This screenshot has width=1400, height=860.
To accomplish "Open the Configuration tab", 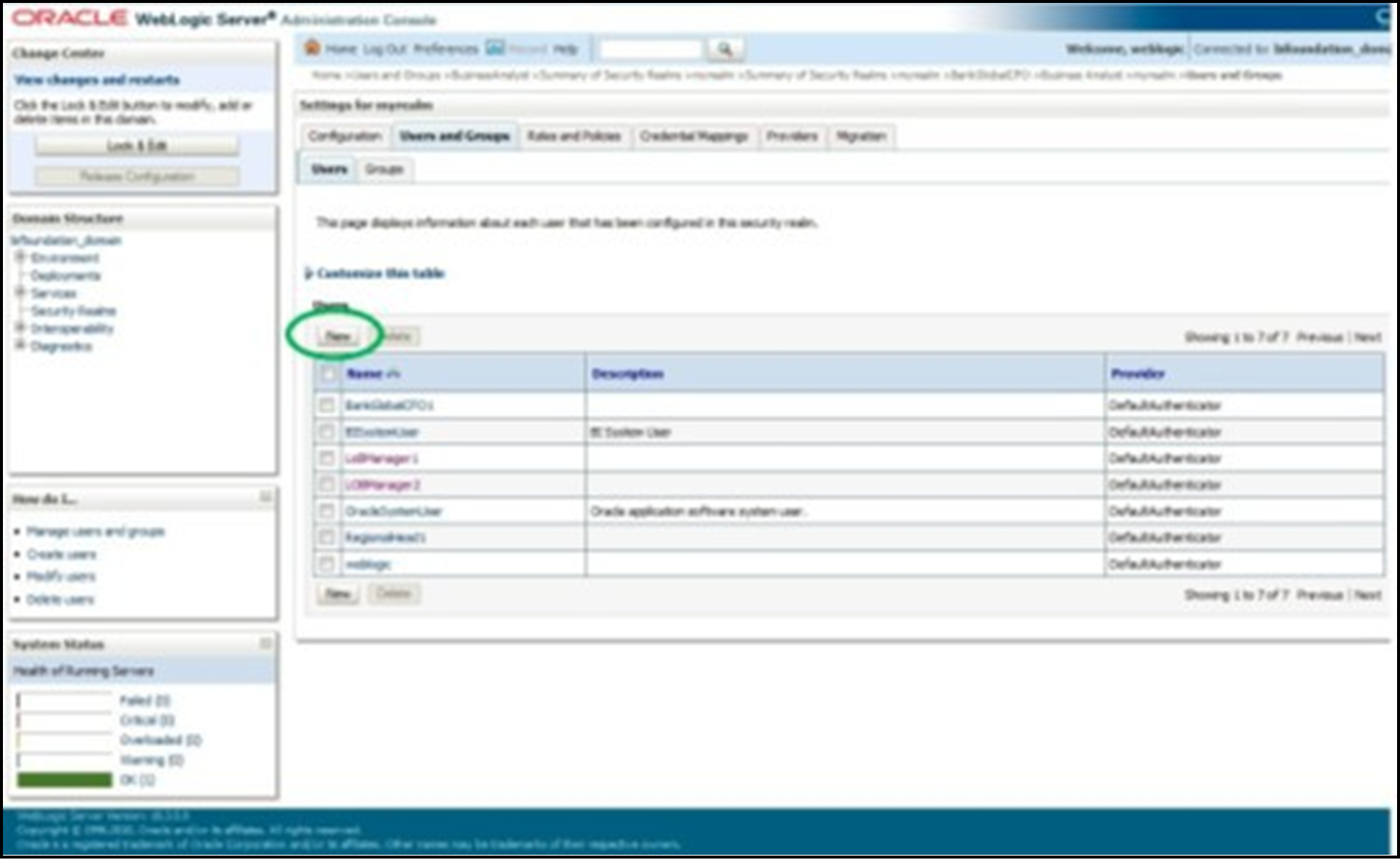I will pos(345,136).
